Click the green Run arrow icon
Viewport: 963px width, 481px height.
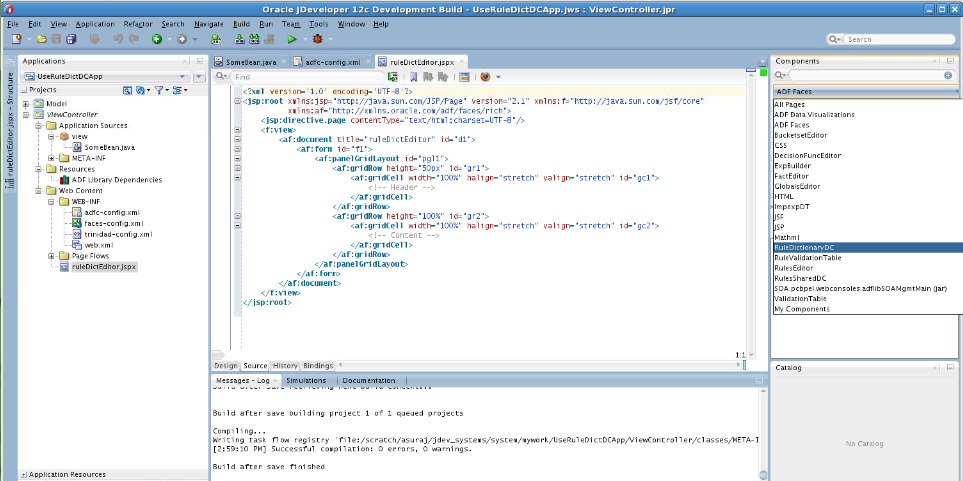click(292, 39)
